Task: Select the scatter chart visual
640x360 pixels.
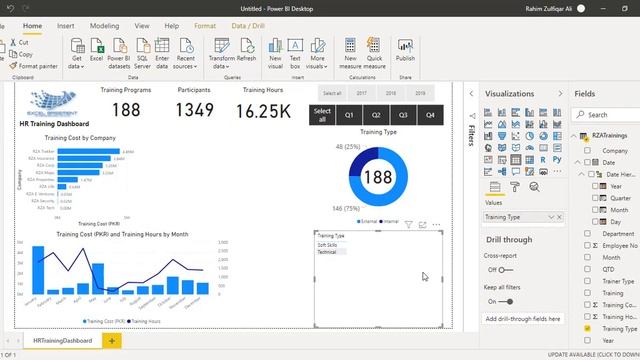Action: (x=516, y=136)
